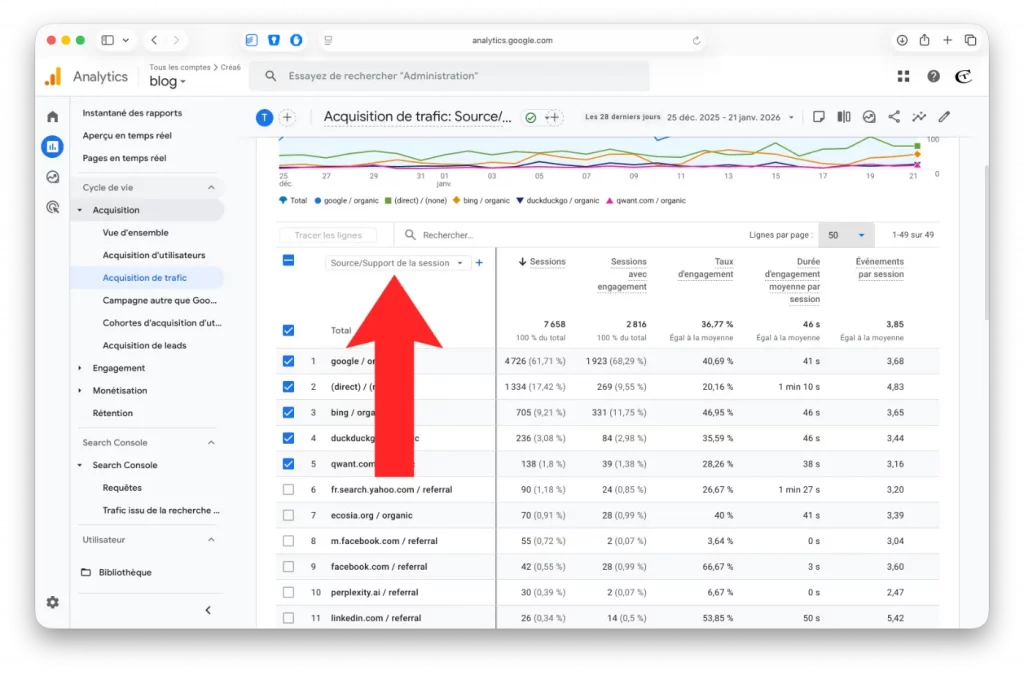Expand the Engagement section in sidebar

click(x=80, y=368)
